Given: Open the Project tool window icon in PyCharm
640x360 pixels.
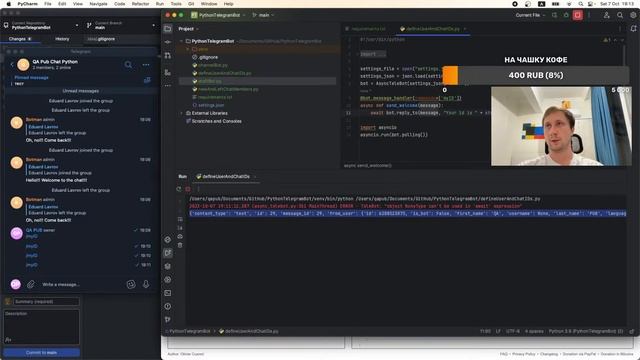Looking at the screenshot, I should [168, 29].
